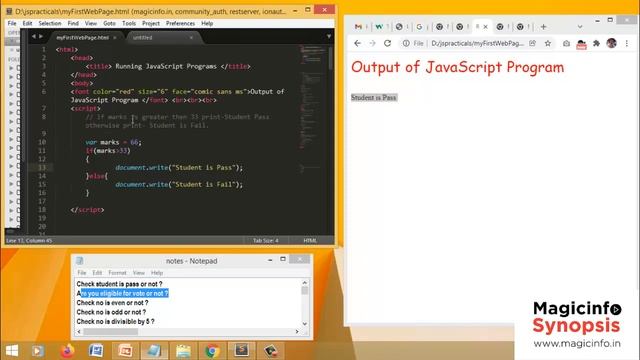Click Notepad's vertical scrollbar down arrow
This screenshot has width=640, height=360.
(304, 324)
